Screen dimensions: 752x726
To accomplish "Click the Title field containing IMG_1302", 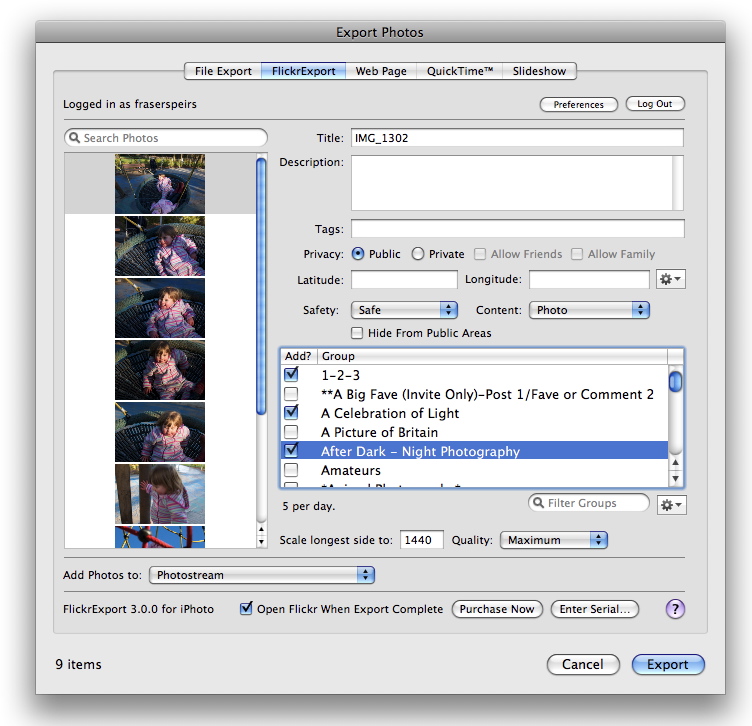I will click(x=517, y=138).
